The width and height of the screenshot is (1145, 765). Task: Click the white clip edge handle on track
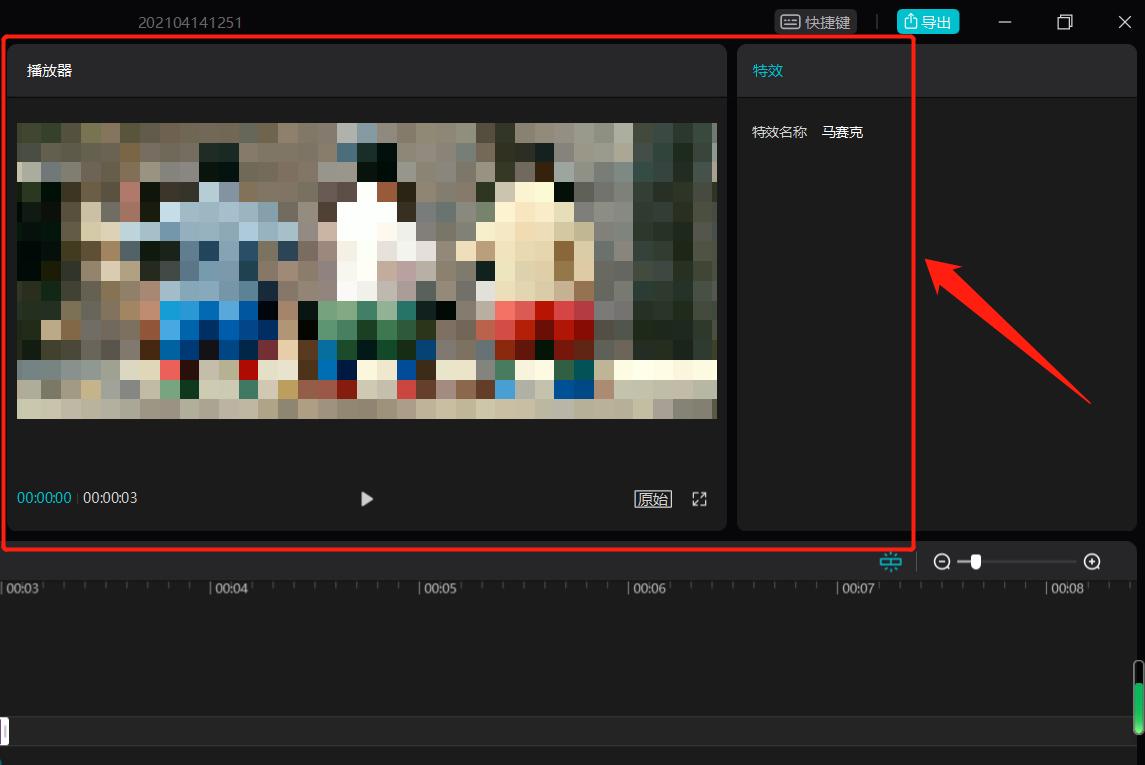pos(4,731)
